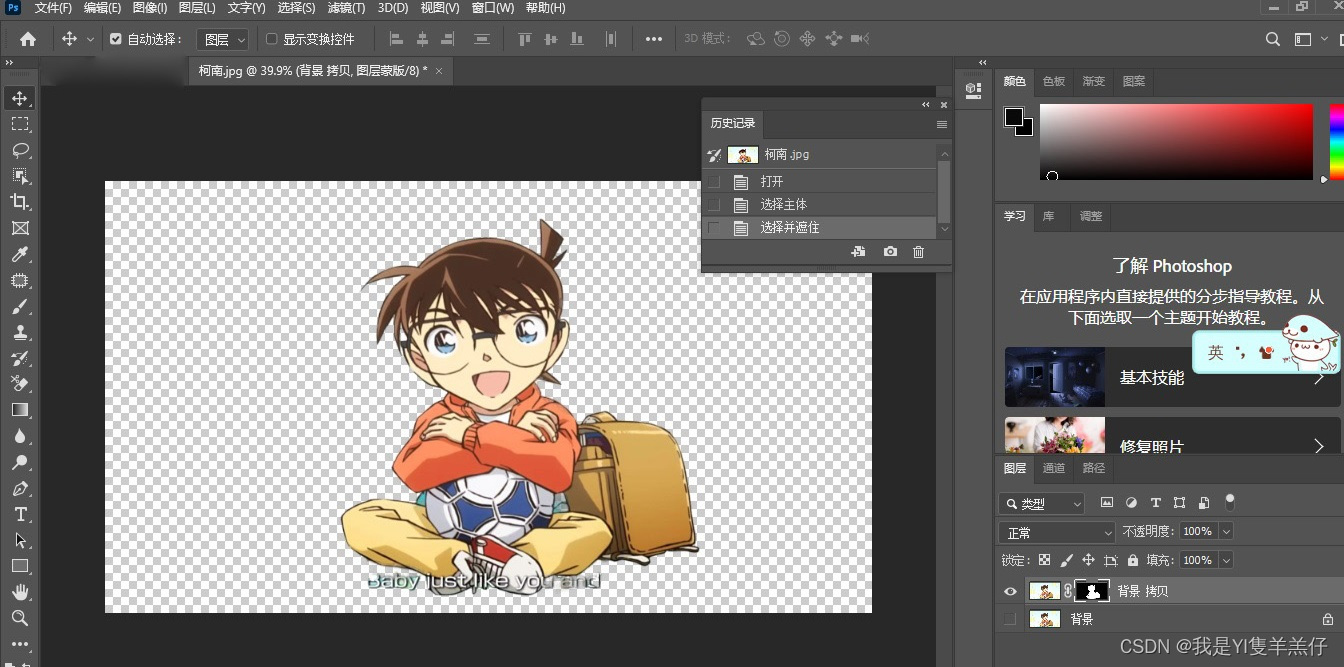Select the Move tool in toolbox
The image size is (1344, 667).
[20, 98]
